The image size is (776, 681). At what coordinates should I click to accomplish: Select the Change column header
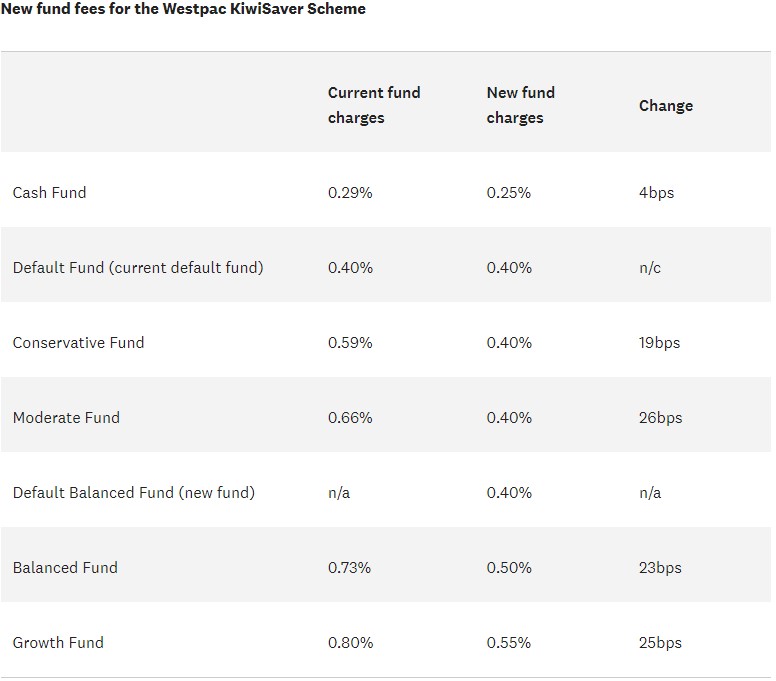[x=665, y=106]
